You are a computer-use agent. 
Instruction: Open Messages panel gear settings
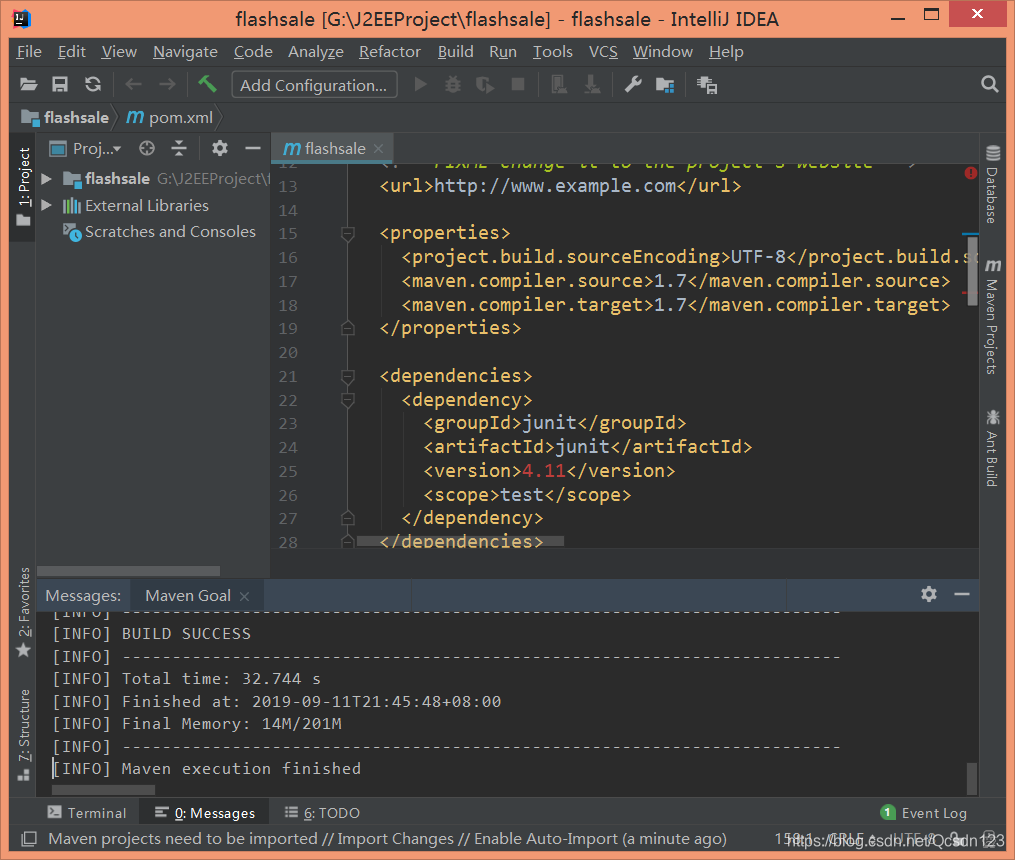[x=929, y=594]
